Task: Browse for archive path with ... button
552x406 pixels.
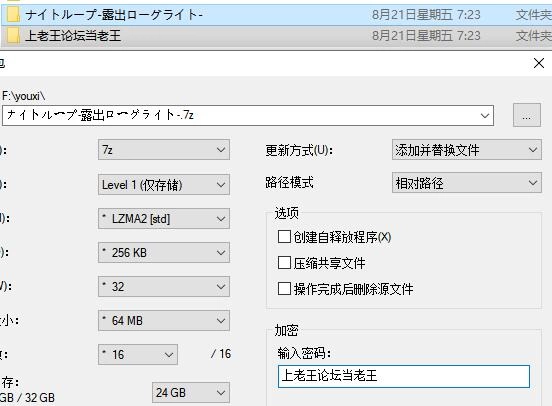Action: (527, 115)
